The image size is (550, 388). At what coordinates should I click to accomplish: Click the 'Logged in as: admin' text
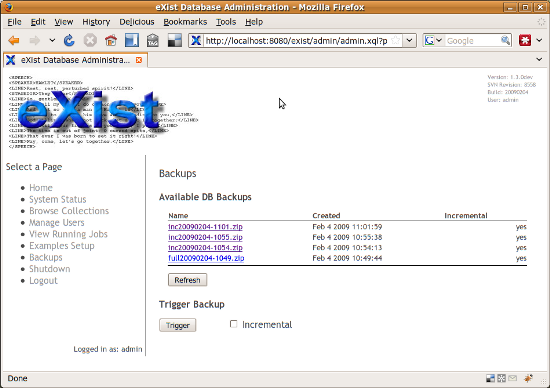(x=108, y=349)
